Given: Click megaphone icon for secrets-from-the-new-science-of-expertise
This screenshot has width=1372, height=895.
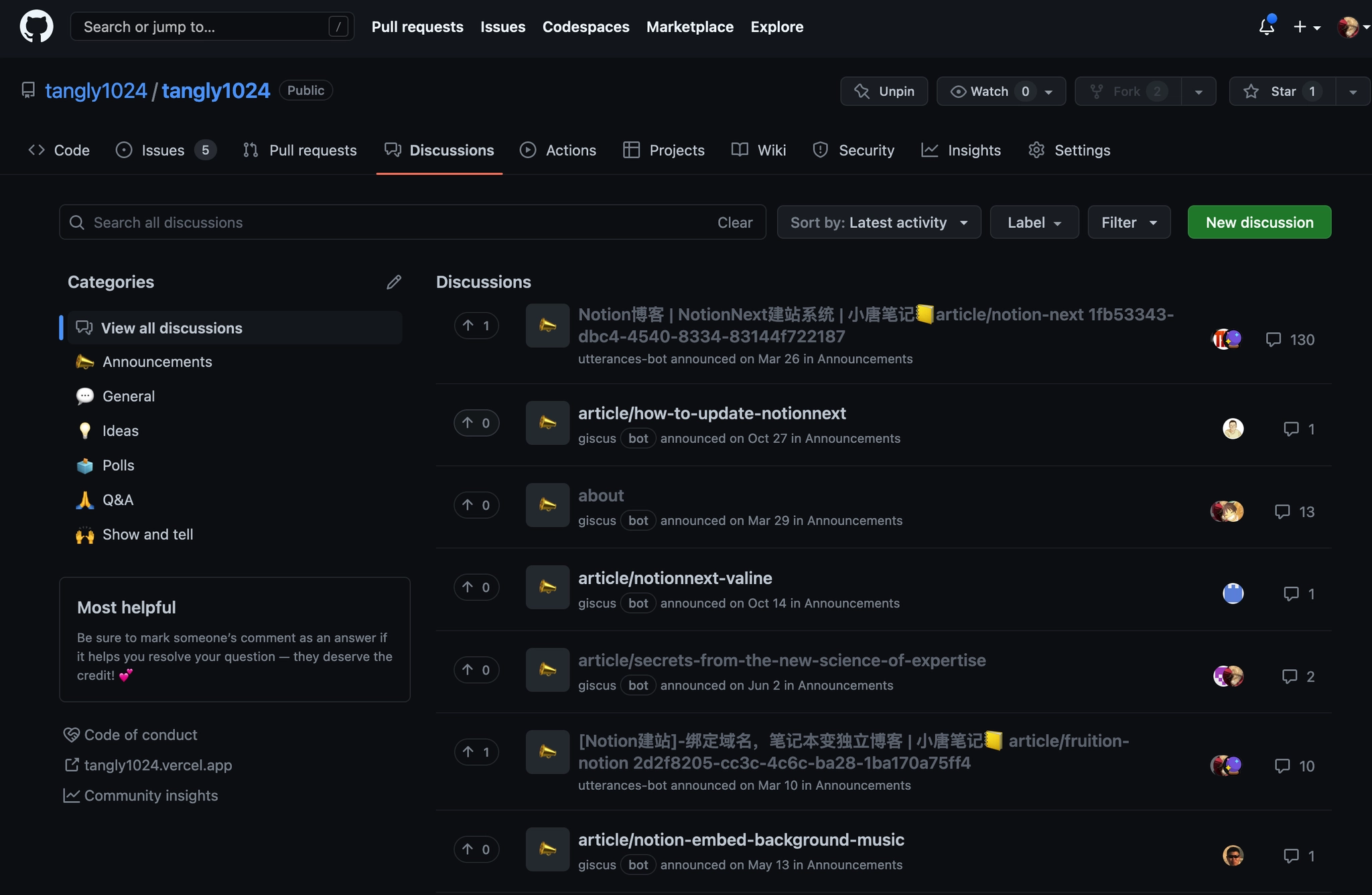Looking at the screenshot, I should (547, 670).
